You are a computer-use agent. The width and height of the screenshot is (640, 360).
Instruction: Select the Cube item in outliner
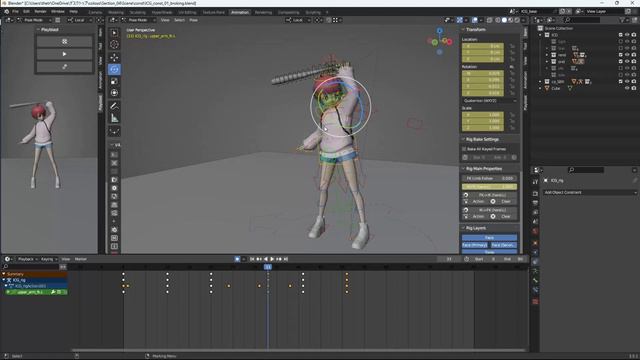tap(556, 88)
